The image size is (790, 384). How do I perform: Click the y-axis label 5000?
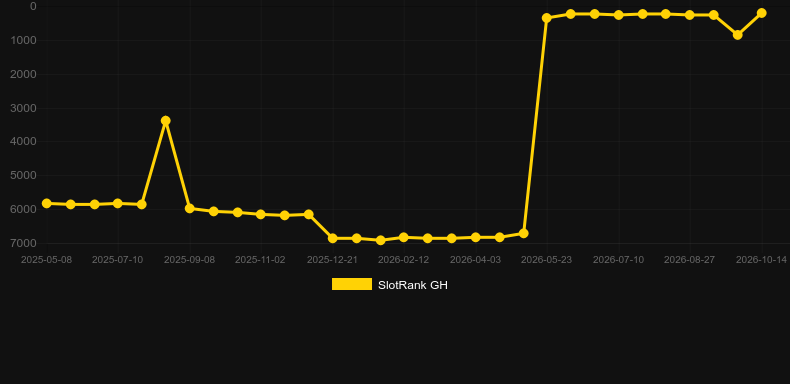23,175
